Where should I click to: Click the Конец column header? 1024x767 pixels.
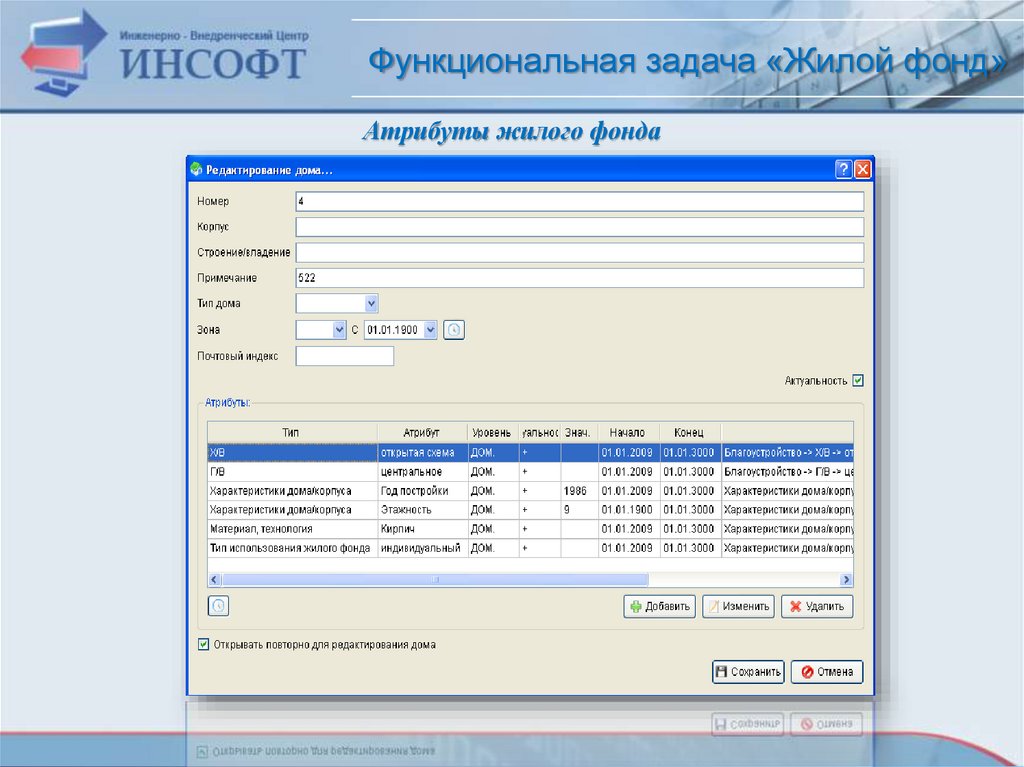(x=690, y=432)
